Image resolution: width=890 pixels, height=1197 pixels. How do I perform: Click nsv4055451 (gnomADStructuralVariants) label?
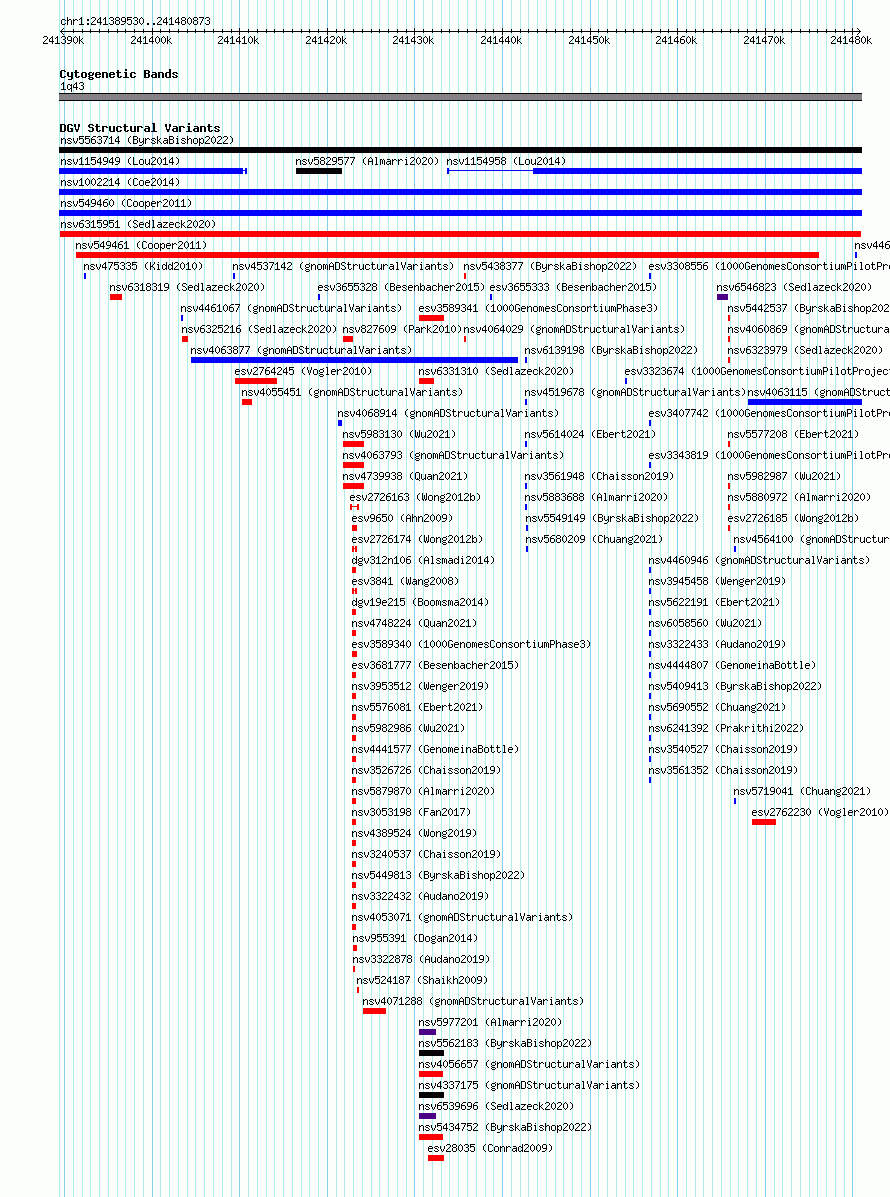[x=352, y=392]
